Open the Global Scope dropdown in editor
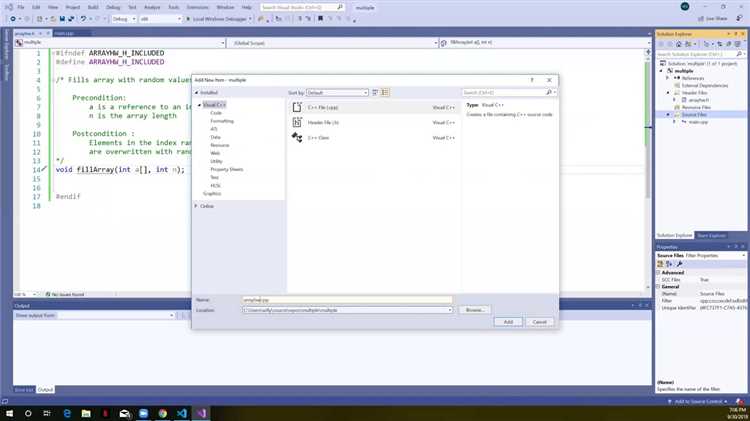 (333, 43)
